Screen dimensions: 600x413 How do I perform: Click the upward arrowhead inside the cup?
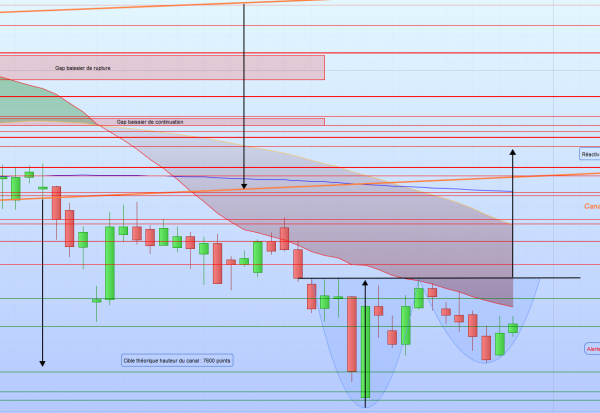[x=365, y=283]
